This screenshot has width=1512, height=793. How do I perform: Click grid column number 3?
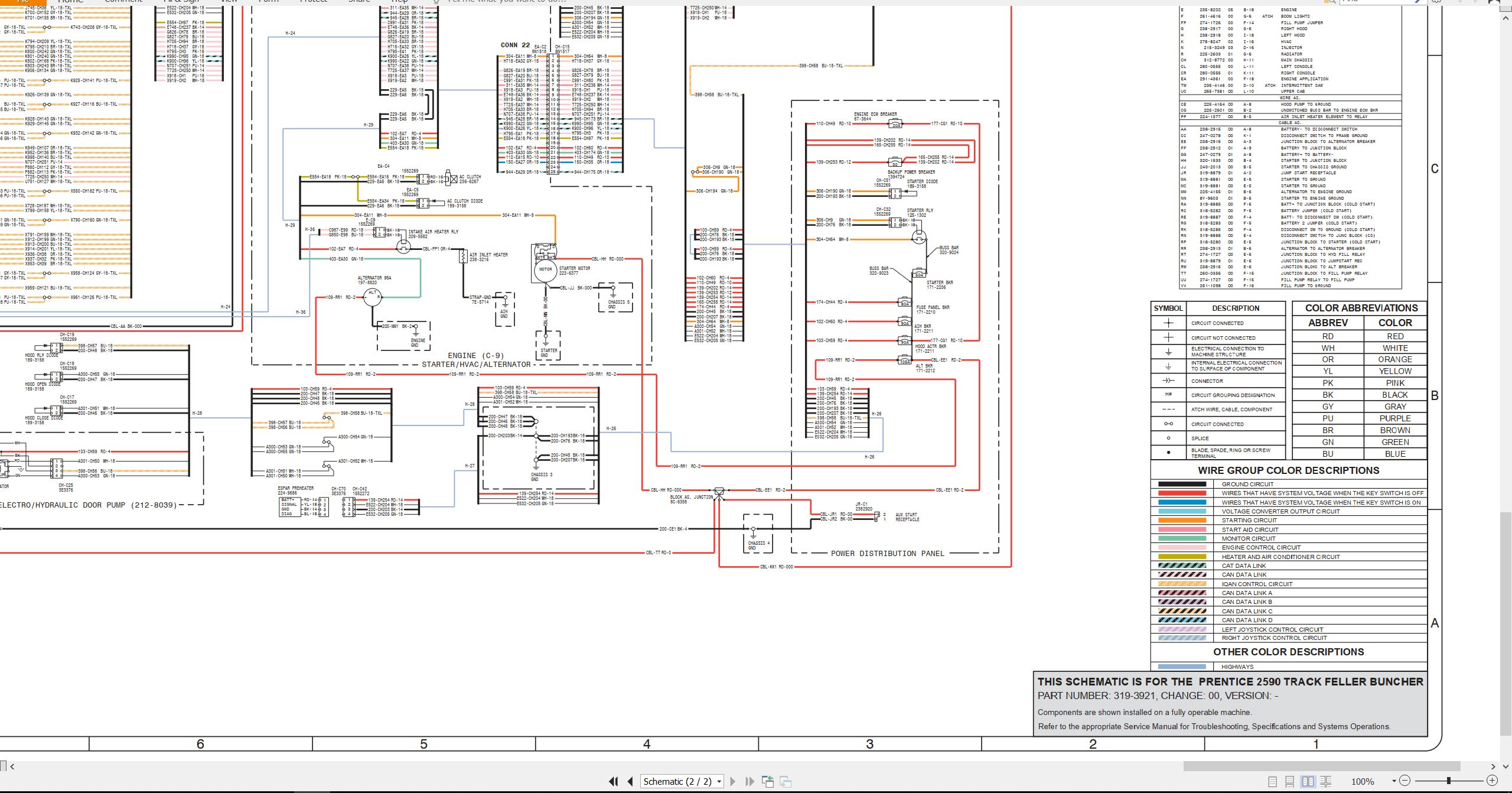869,744
